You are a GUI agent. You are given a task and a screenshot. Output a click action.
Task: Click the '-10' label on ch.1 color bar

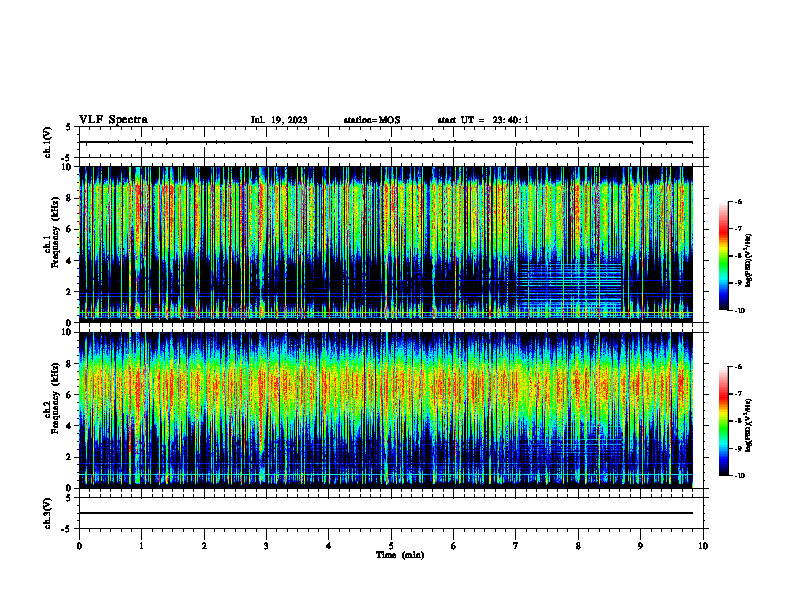tap(739, 311)
